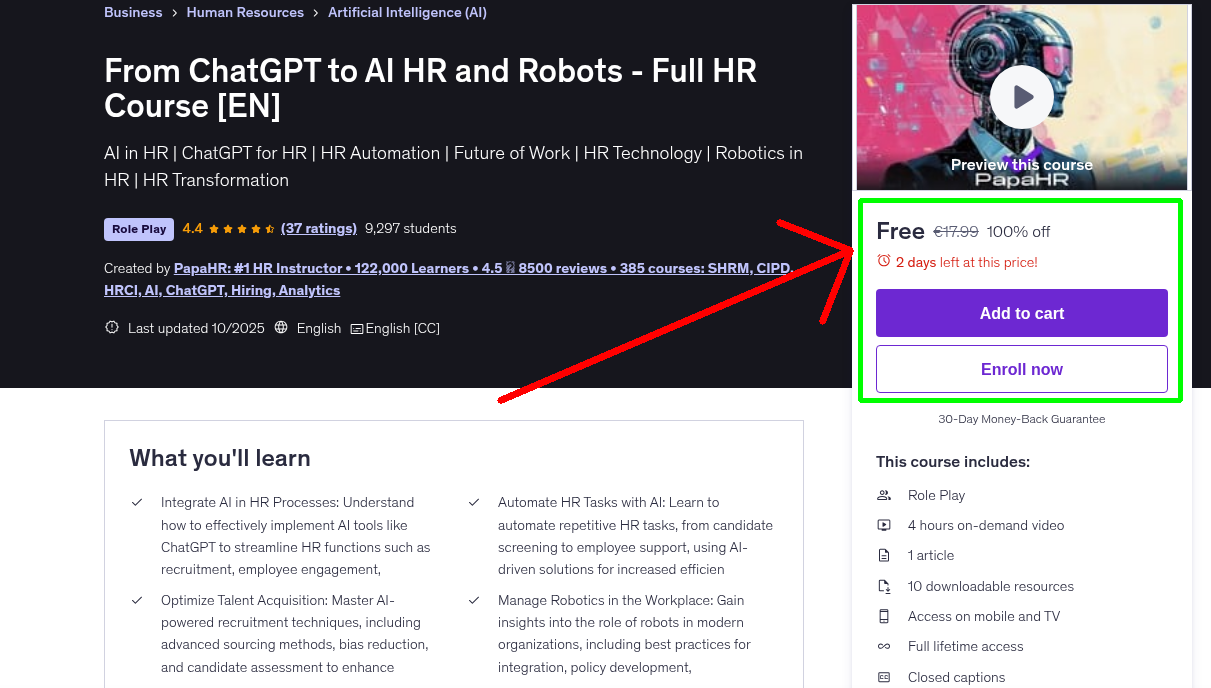The width and height of the screenshot is (1211, 688).
Task: Click the 1 article document icon
Action: [883, 555]
